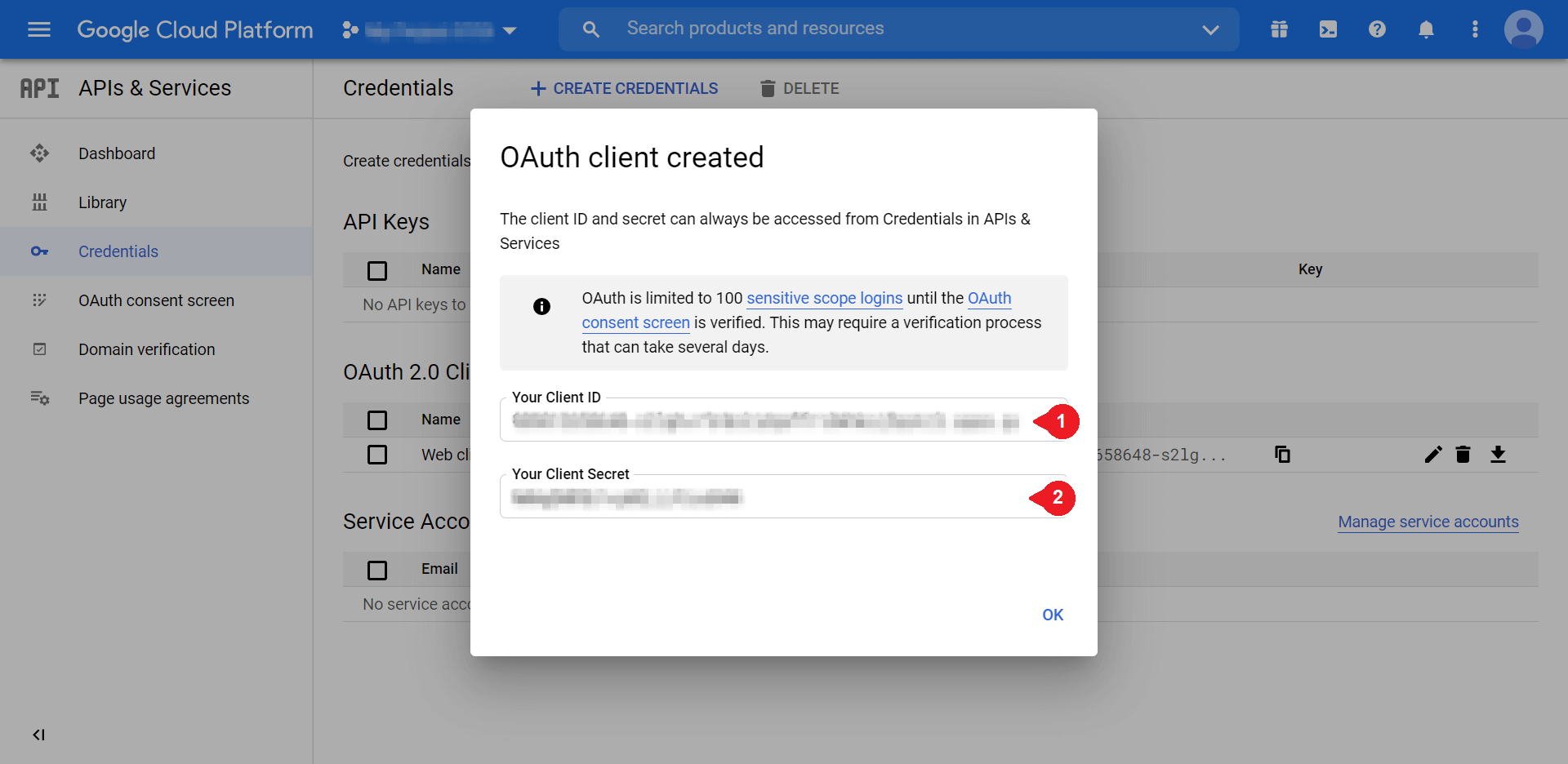
Task: Edit the web client credential
Action: [x=1433, y=455]
